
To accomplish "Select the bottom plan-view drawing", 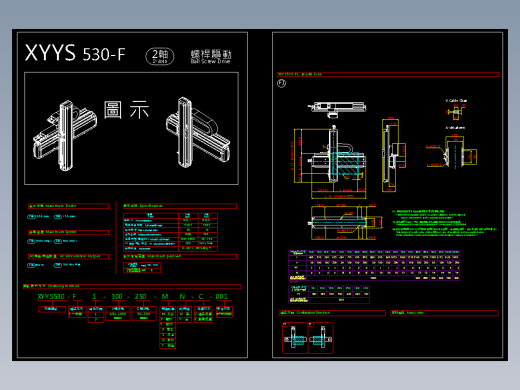I will (x=345, y=222).
